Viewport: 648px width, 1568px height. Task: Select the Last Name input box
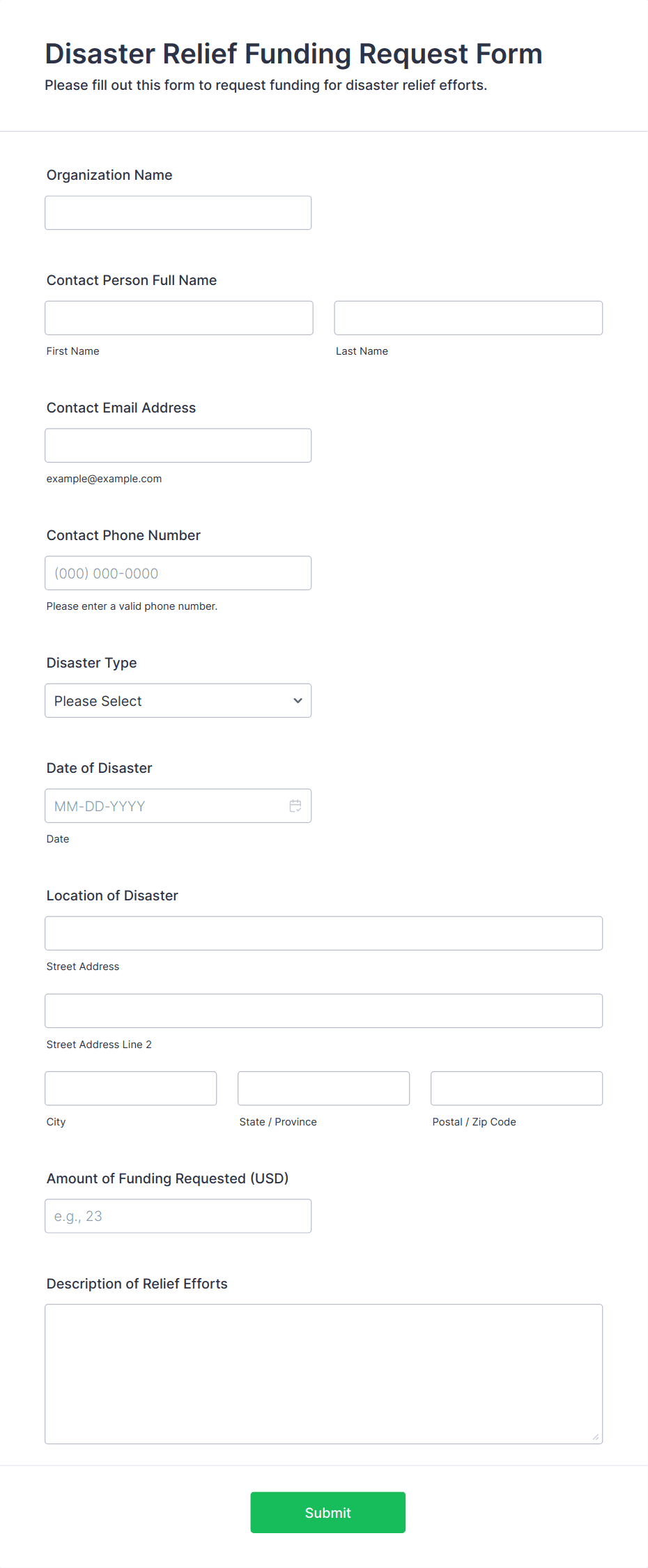point(468,318)
